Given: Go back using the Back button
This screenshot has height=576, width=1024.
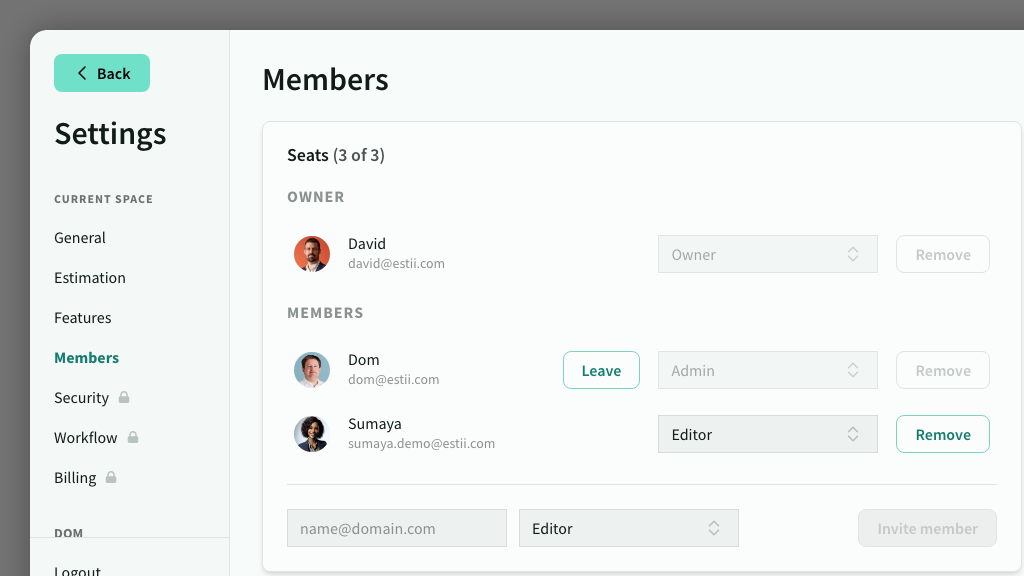Looking at the screenshot, I should 102,73.
